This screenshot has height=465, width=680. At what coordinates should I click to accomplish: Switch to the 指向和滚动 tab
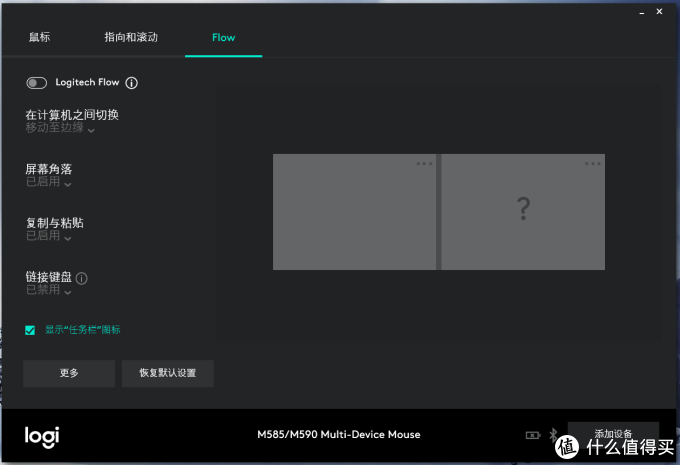131,37
